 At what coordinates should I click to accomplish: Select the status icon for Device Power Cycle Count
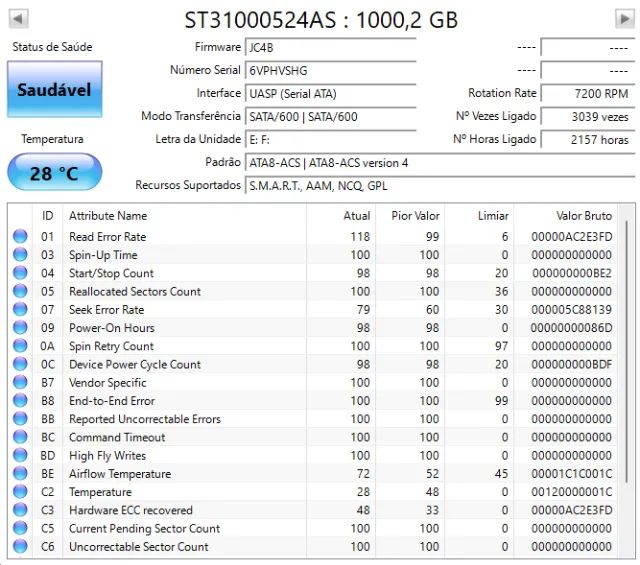(20, 364)
